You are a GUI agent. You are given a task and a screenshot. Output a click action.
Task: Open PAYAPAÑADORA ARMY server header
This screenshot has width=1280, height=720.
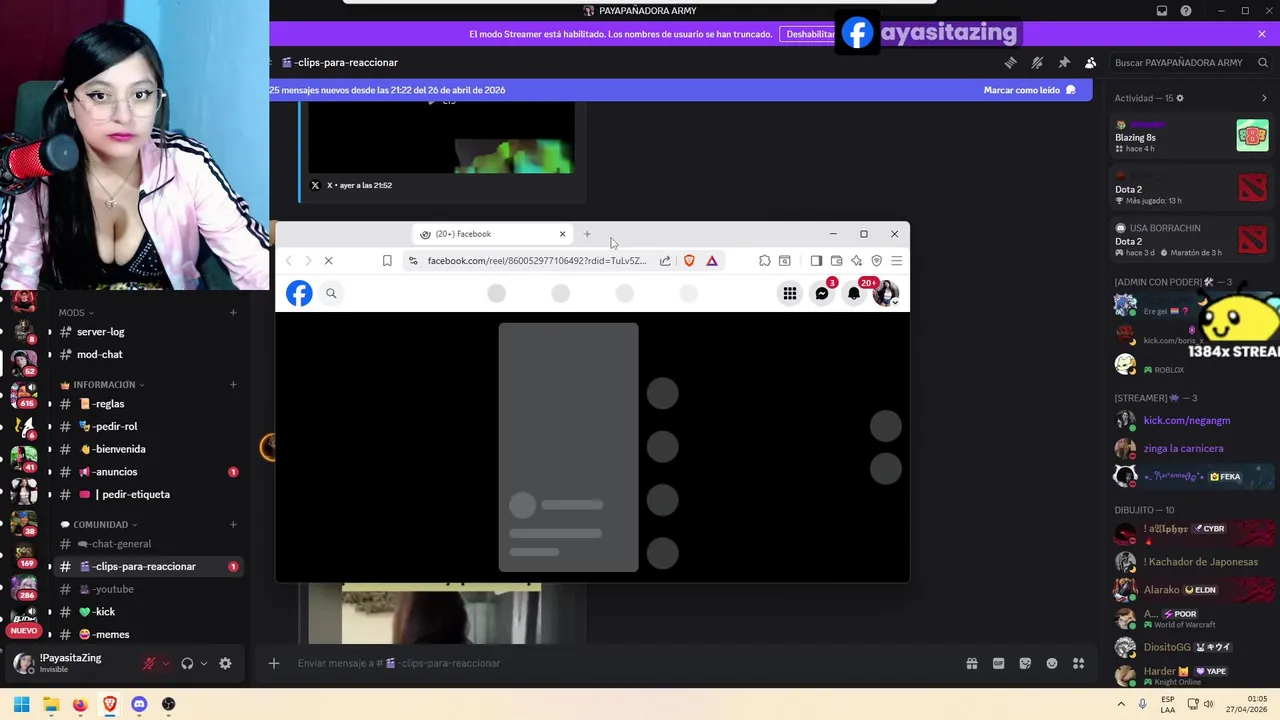(640, 11)
